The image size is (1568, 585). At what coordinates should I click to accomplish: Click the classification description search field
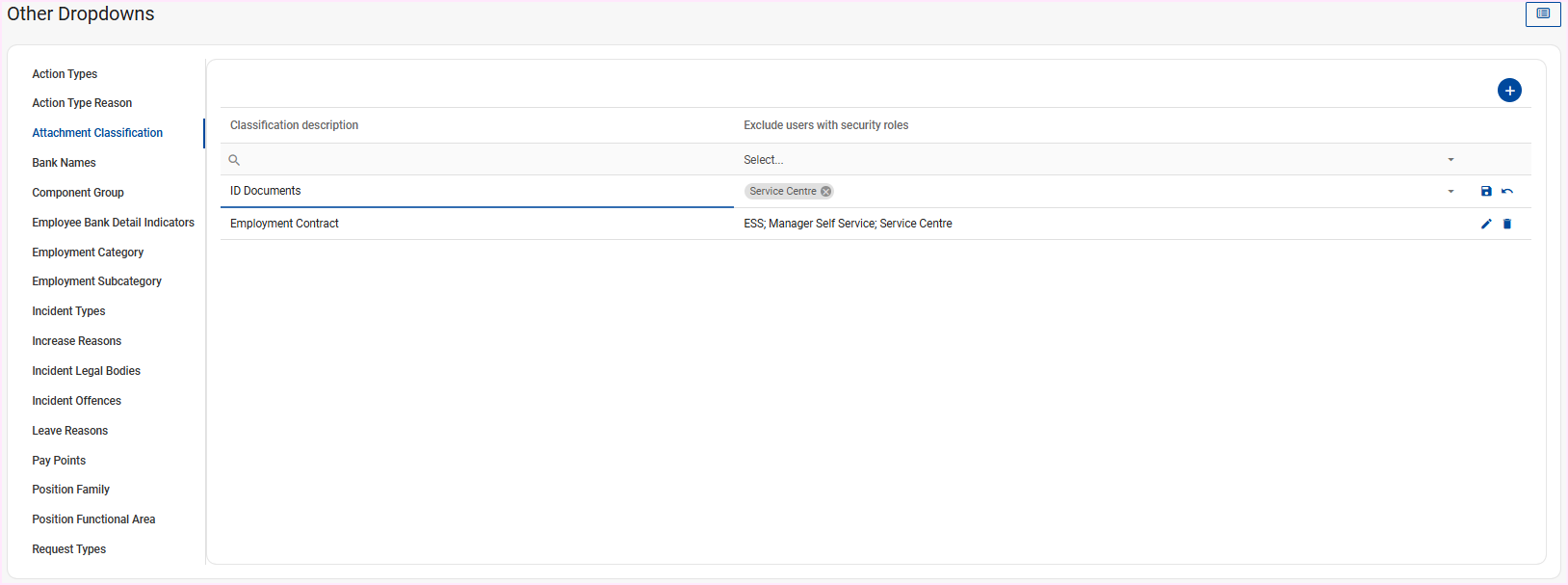(x=482, y=160)
